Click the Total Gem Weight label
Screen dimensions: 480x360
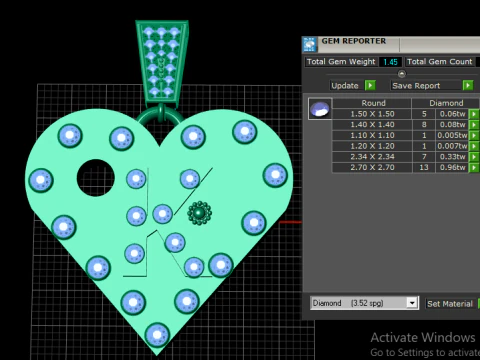click(341, 62)
